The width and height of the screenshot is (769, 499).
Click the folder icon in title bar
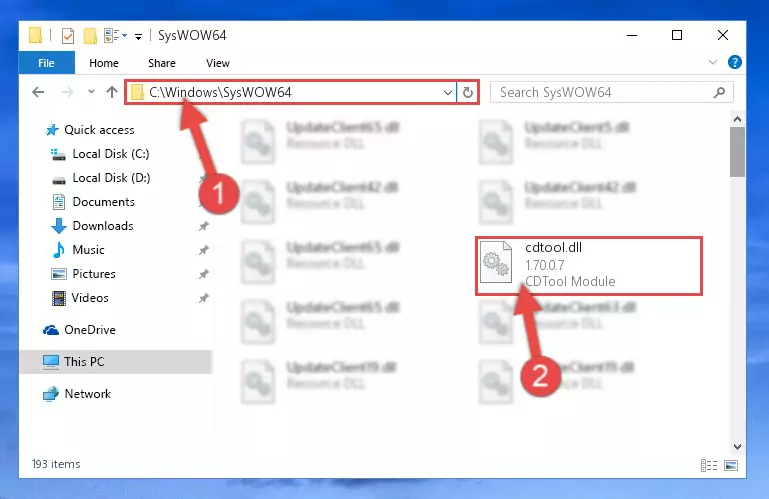[35, 36]
